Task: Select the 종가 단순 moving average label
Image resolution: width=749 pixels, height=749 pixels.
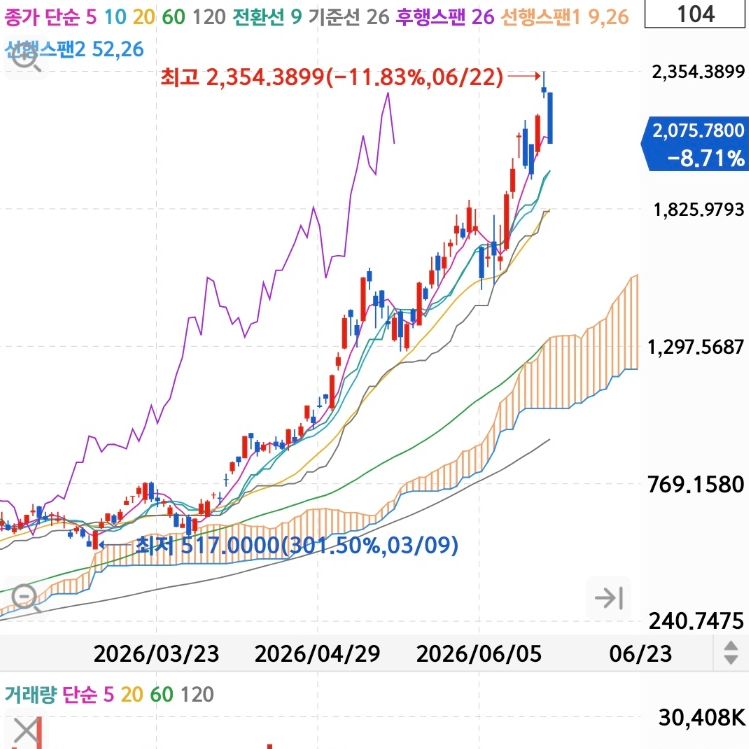Action: coord(42,17)
